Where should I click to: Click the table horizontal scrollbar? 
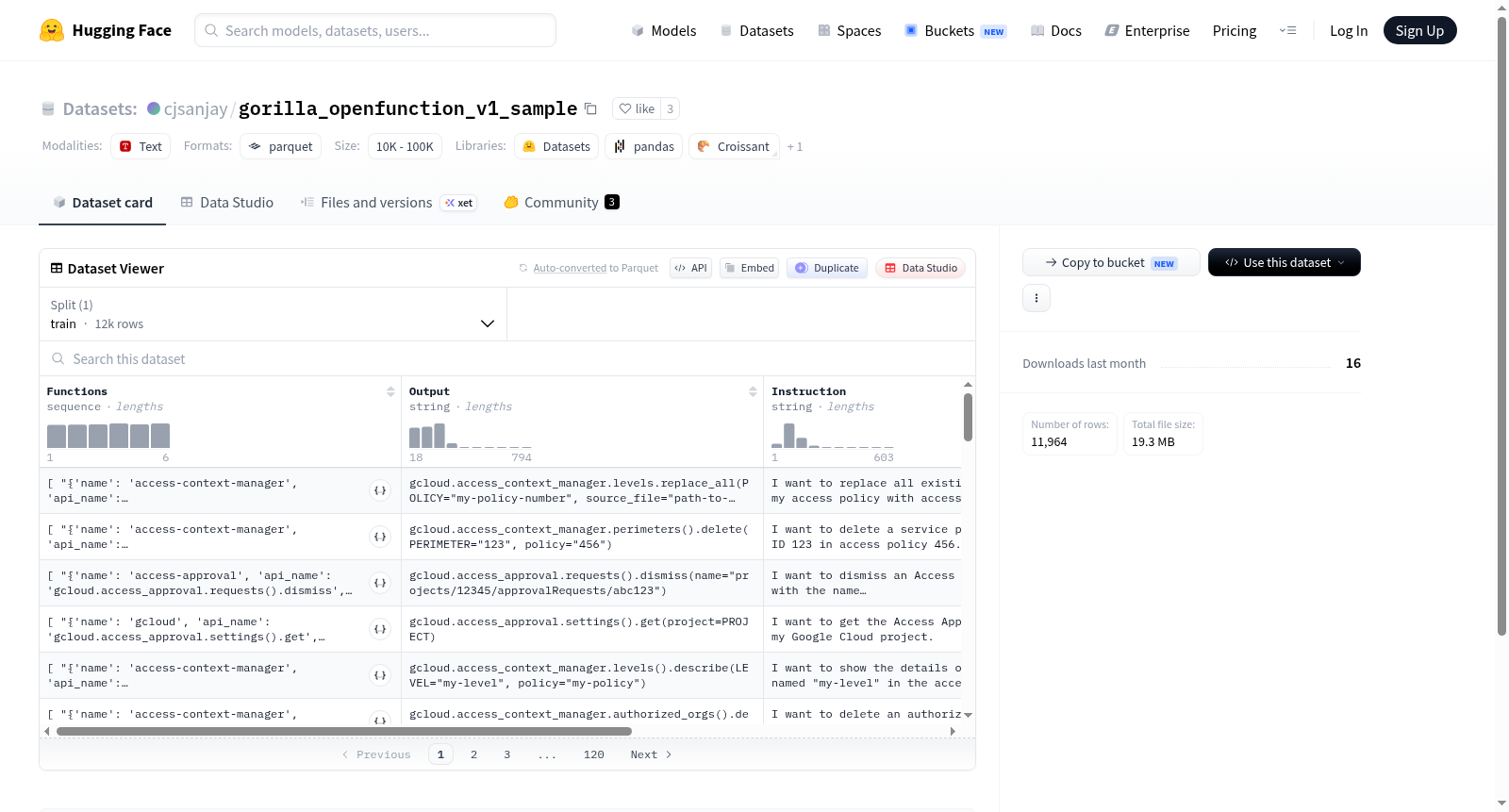[x=344, y=731]
